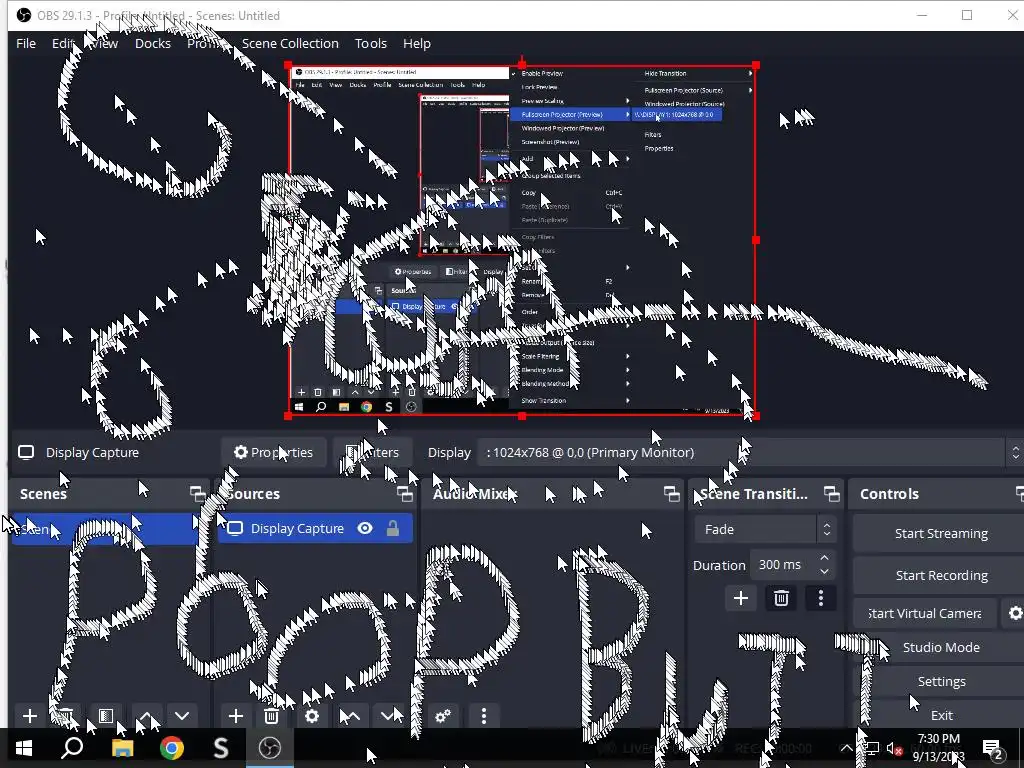Open the File menu
1024x768 pixels.
click(26, 43)
